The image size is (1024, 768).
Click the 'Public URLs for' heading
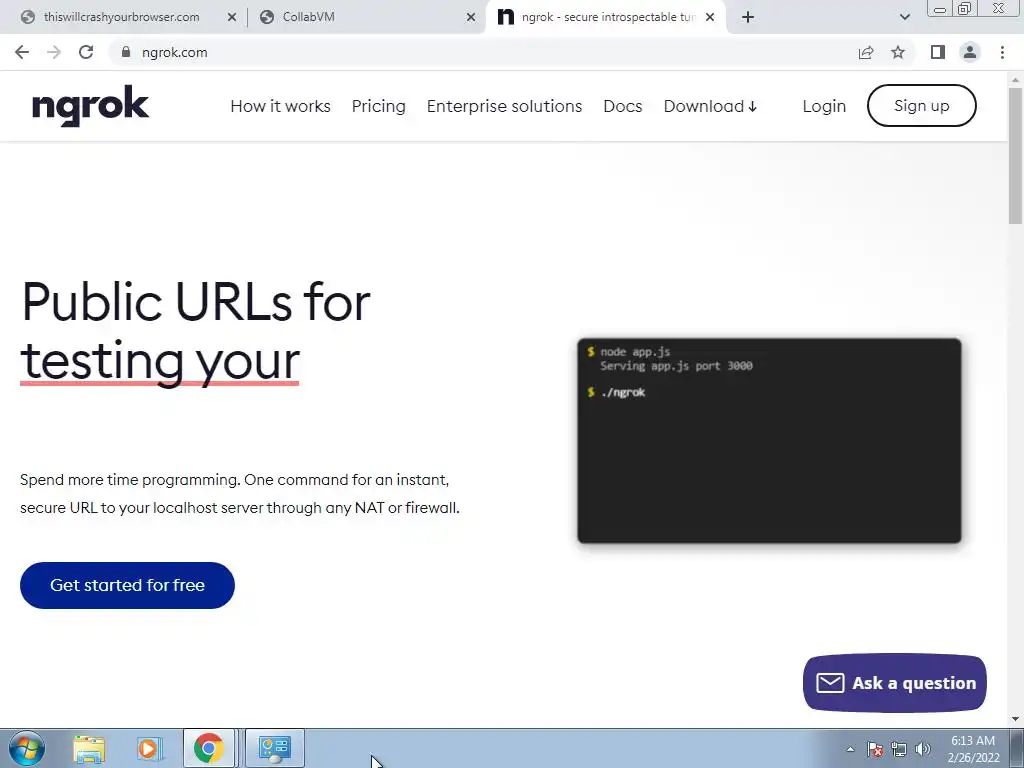[x=196, y=302]
